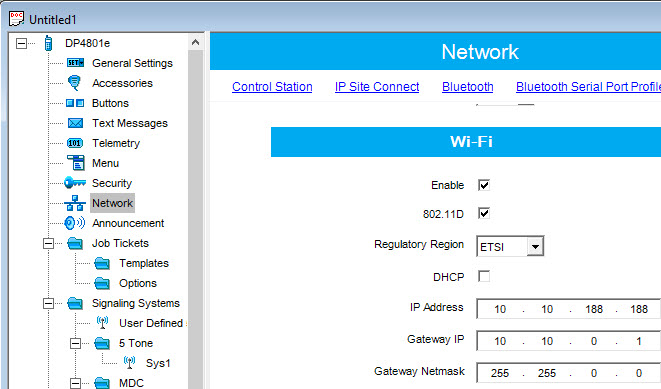
Task: Click the MDC folder icon
Action: pos(102,383)
